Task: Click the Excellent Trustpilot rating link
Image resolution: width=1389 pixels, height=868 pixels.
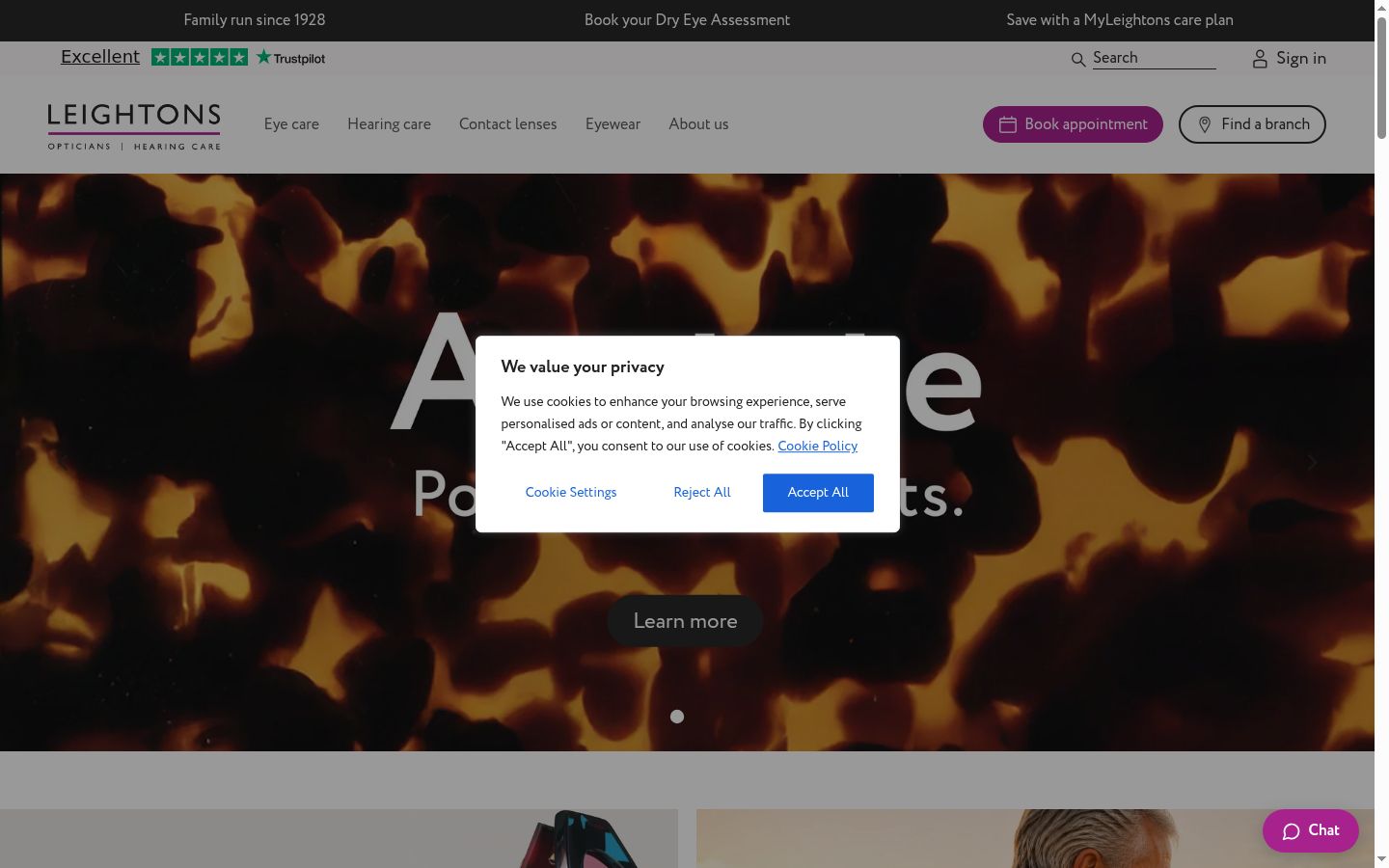Action: tap(100, 57)
